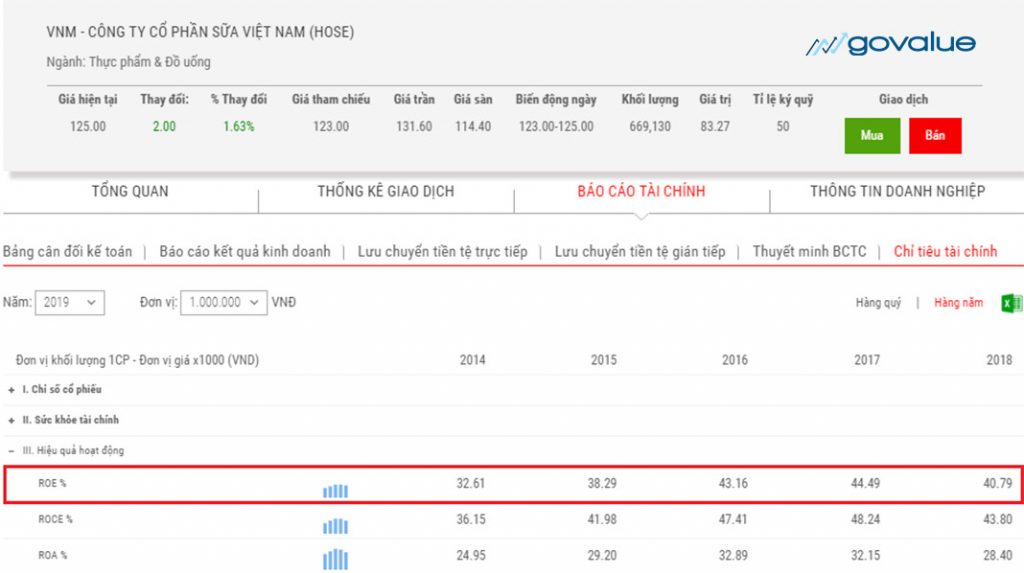Switch view to Hàng quý

[x=878, y=303]
